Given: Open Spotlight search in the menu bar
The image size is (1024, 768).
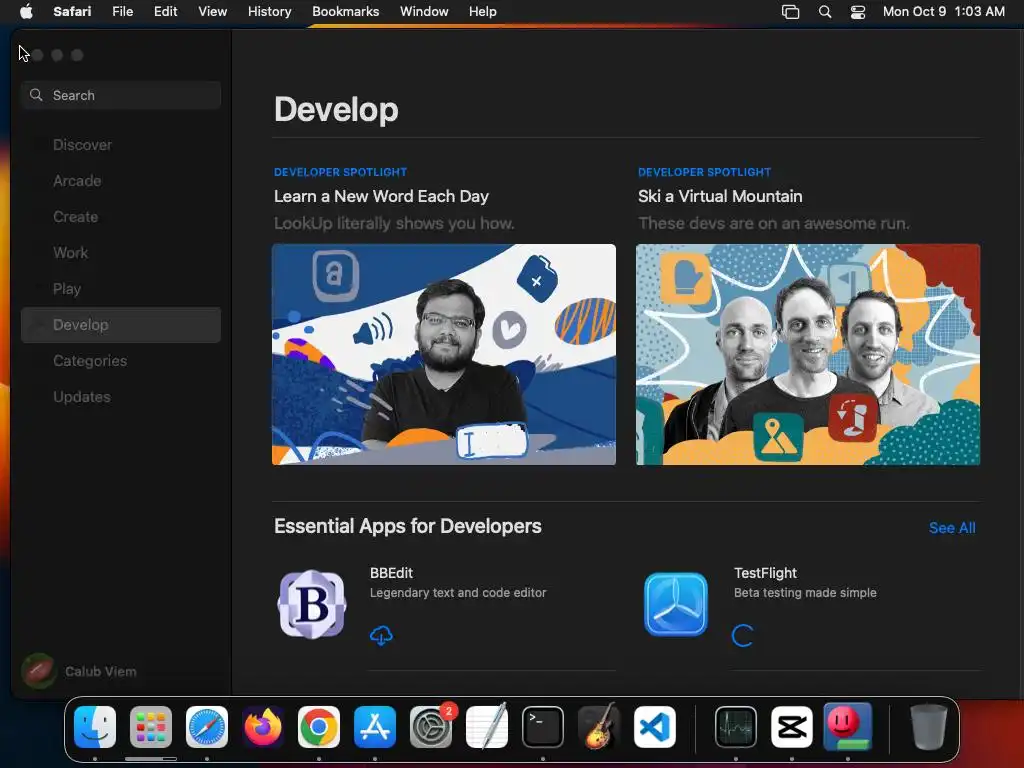Looking at the screenshot, I should [825, 12].
